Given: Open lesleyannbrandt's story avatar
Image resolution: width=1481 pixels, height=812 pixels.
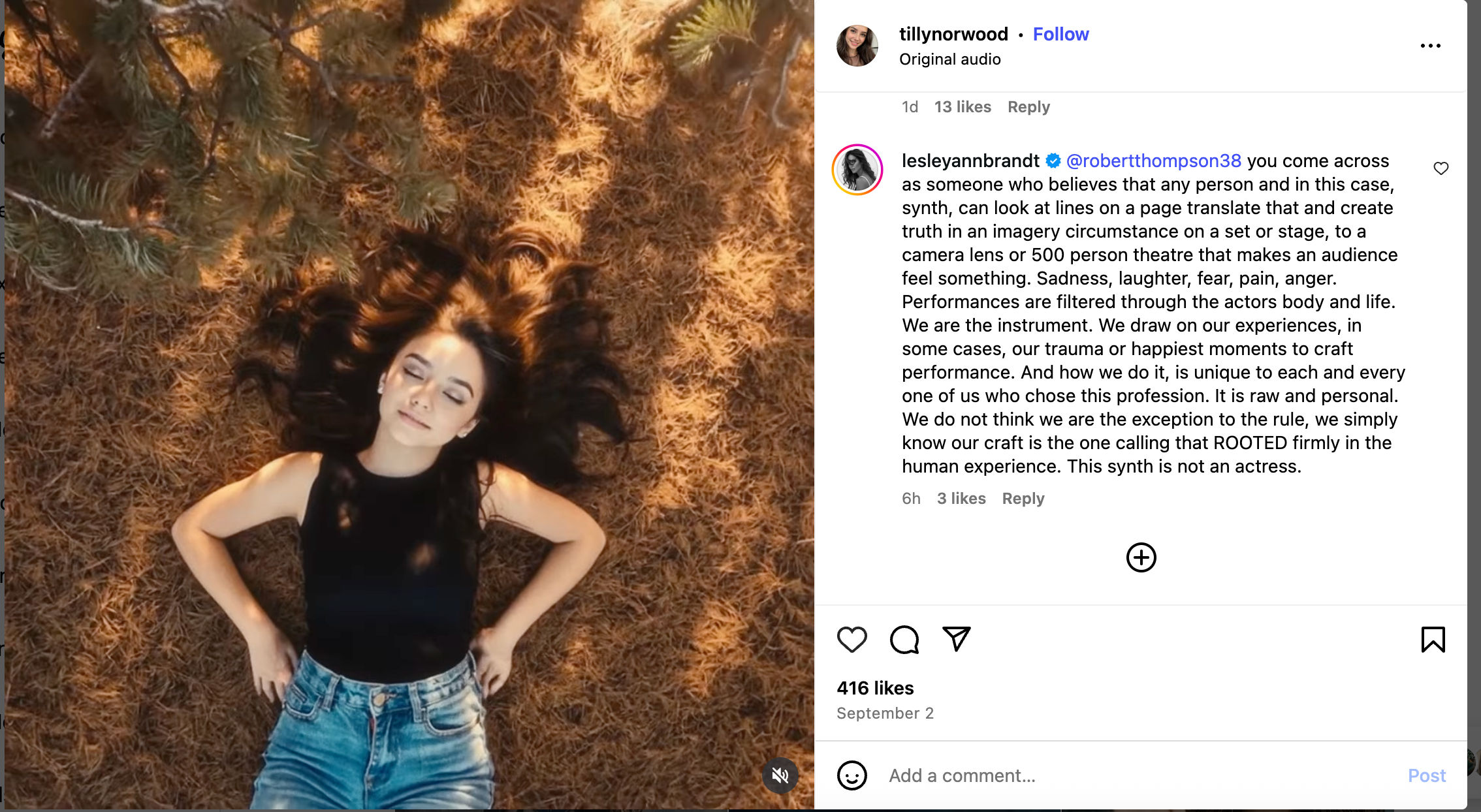Looking at the screenshot, I should click(x=857, y=170).
